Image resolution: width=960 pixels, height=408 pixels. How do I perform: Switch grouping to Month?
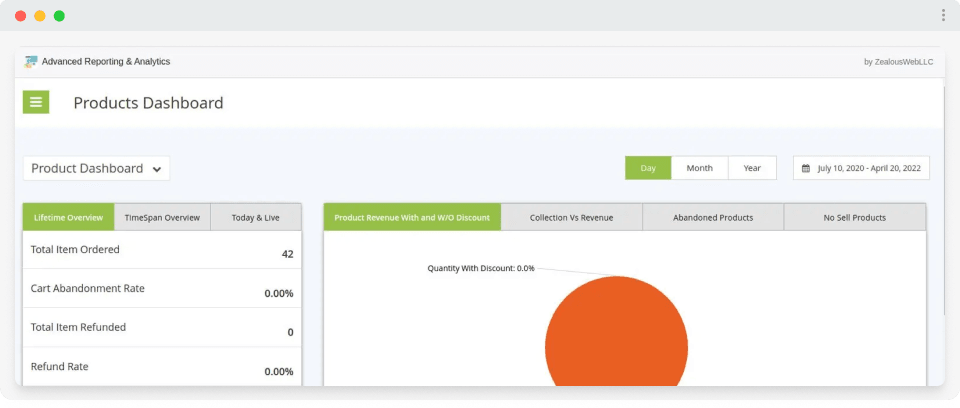[x=699, y=168]
